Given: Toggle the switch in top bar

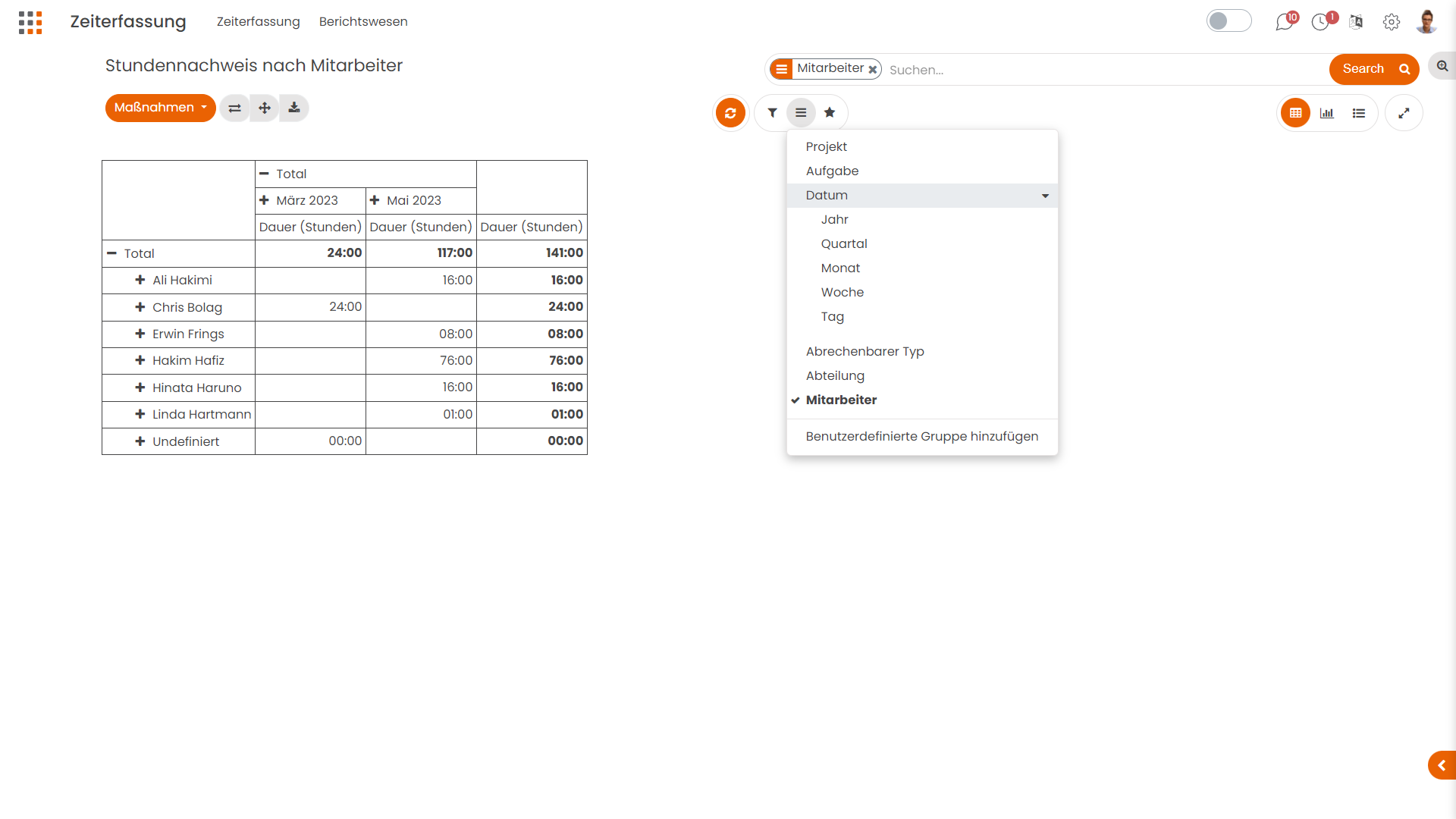Looking at the screenshot, I should coord(1228,21).
